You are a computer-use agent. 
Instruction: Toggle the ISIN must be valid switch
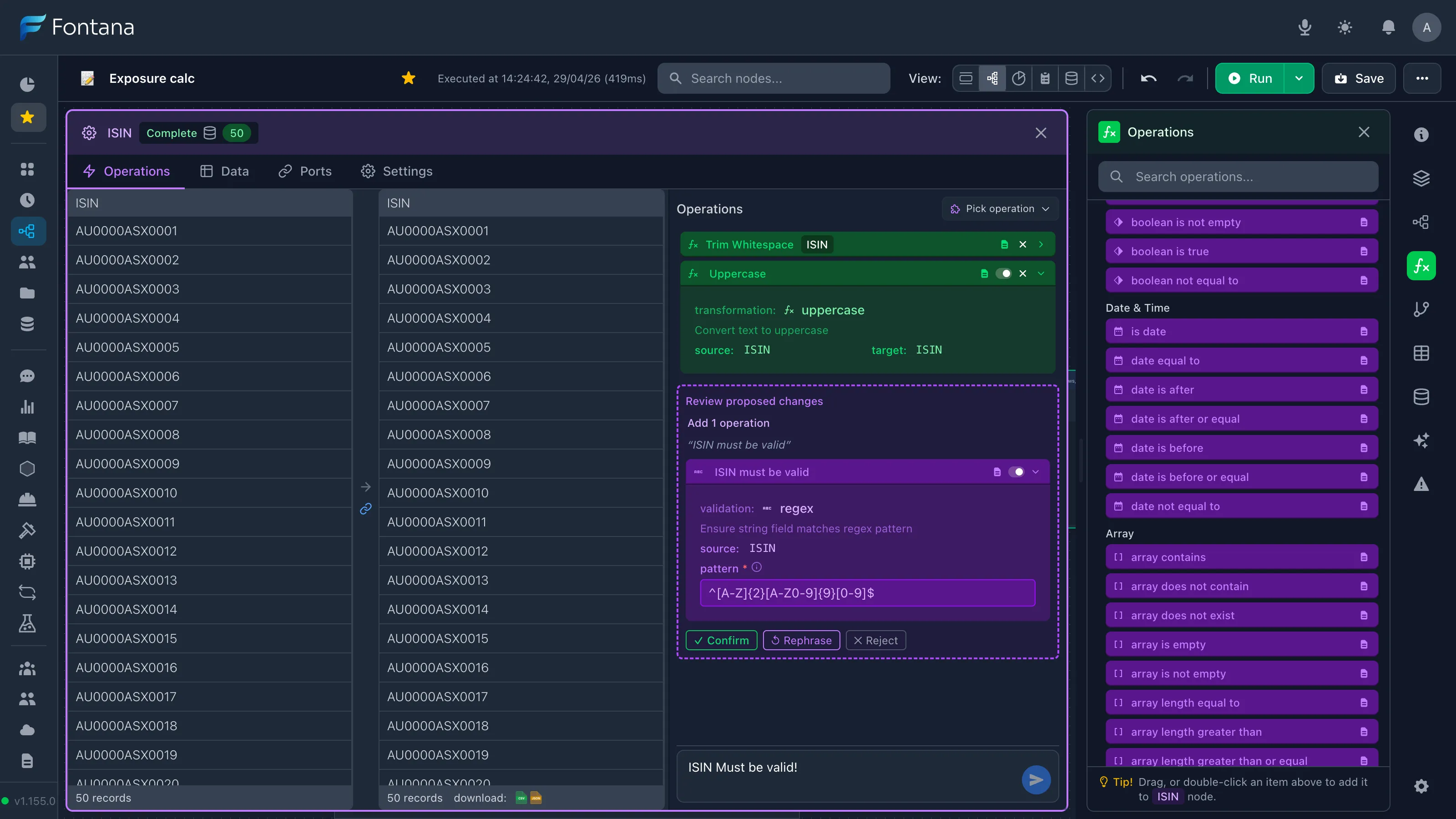tap(1016, 472)
